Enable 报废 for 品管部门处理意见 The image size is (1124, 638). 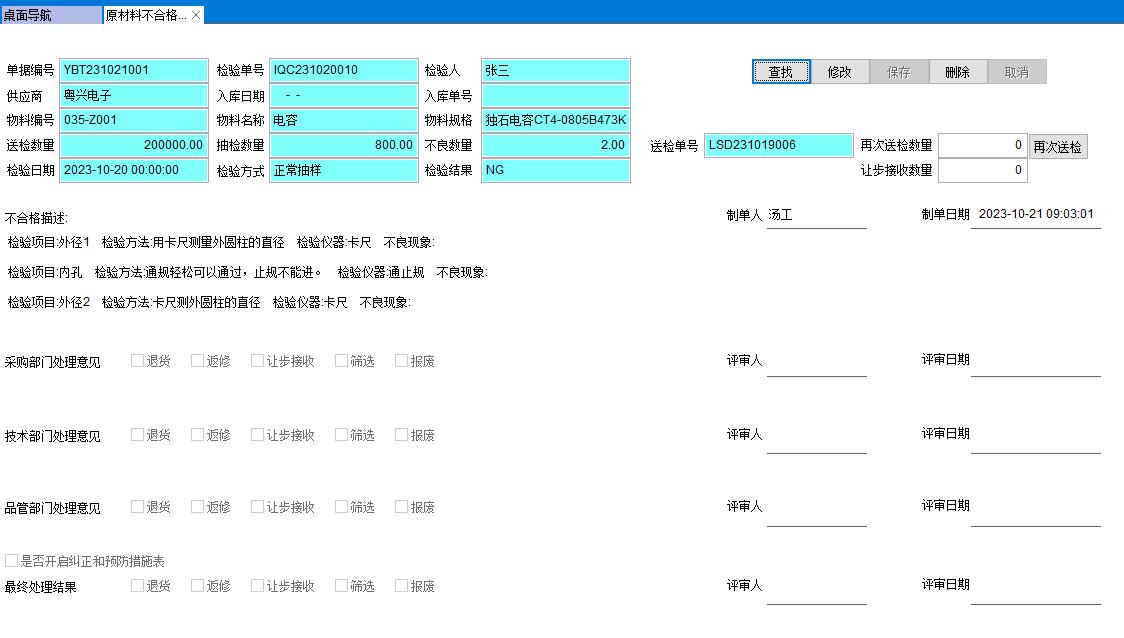[402, 507]
